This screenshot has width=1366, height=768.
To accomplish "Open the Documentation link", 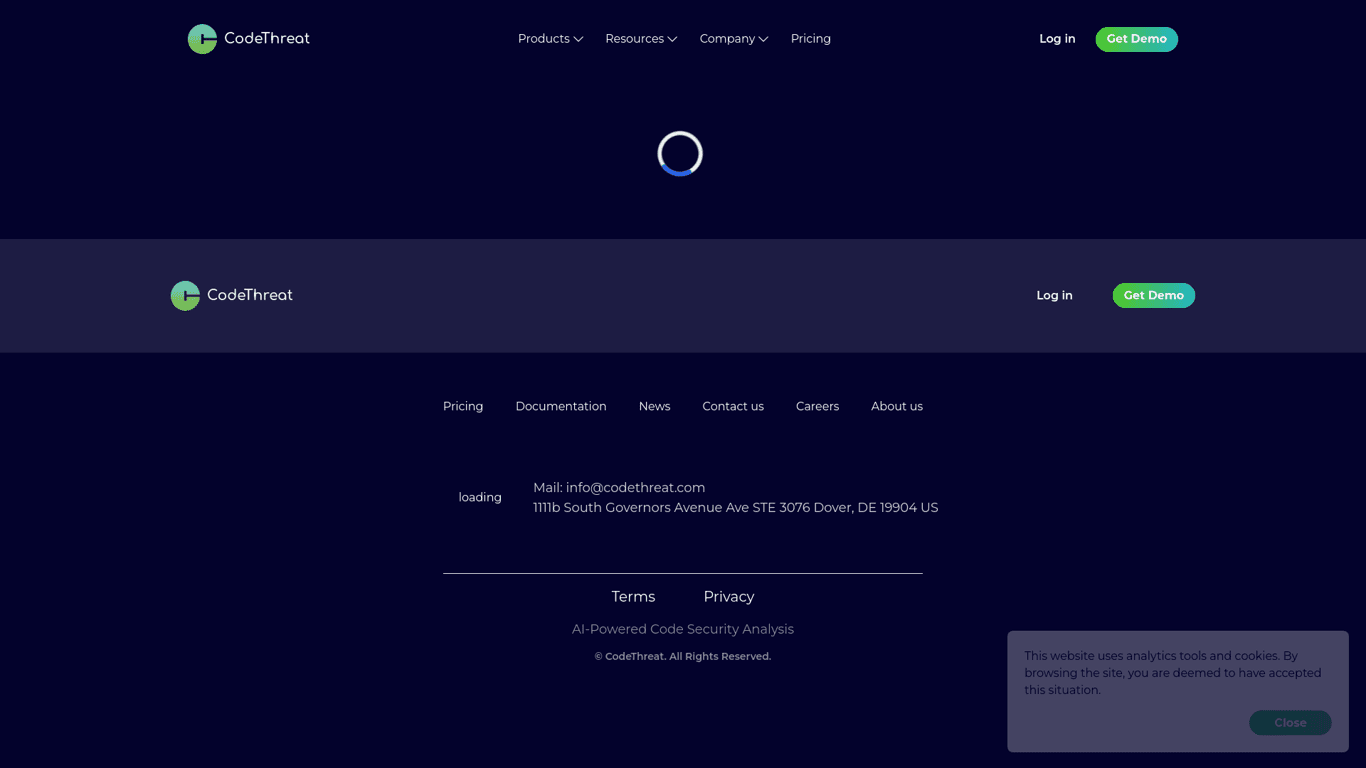I will [x=561, y=406].
